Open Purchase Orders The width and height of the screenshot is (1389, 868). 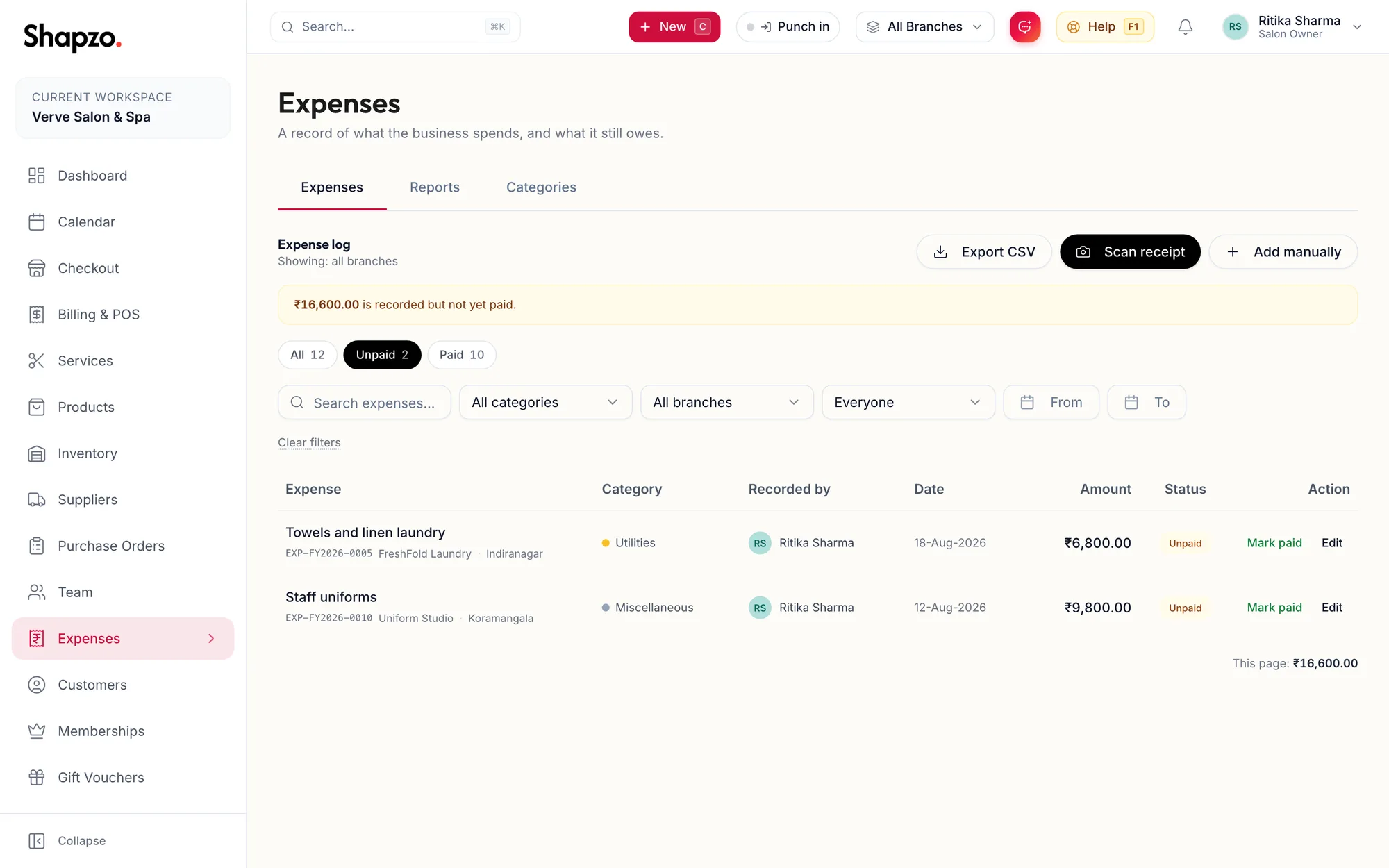pos(123,546)
